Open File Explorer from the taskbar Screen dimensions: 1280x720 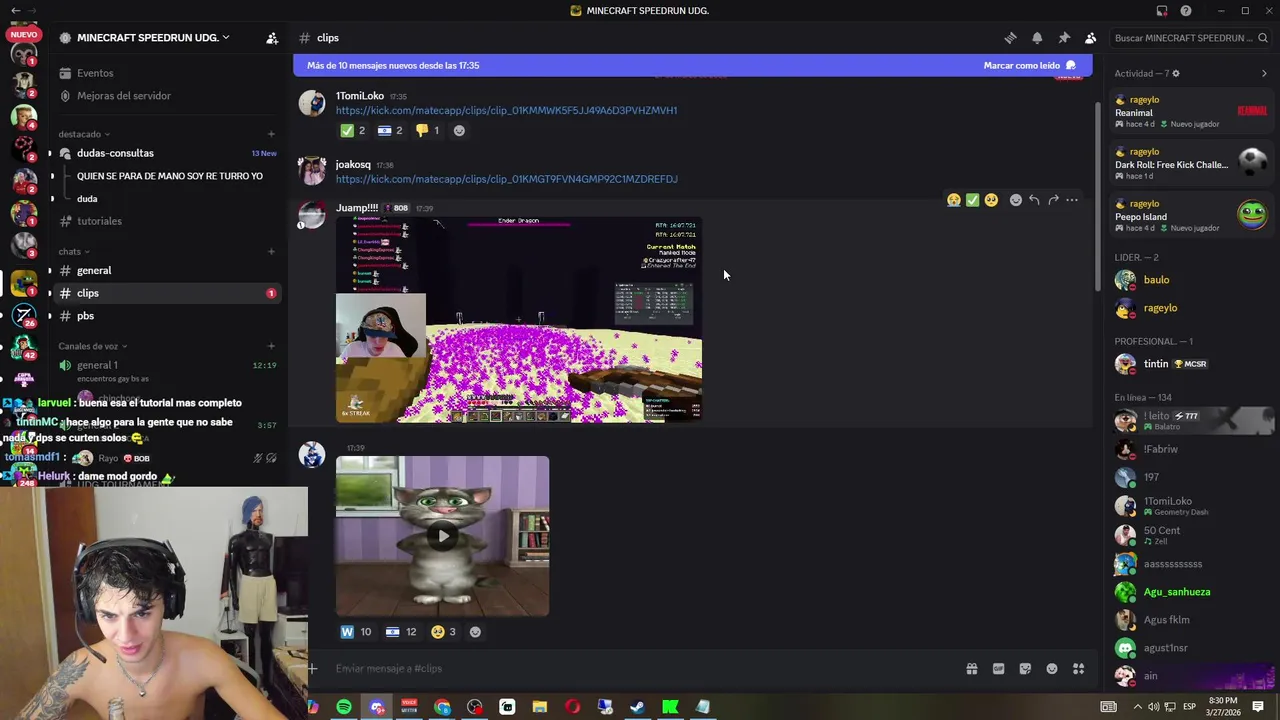539,707
